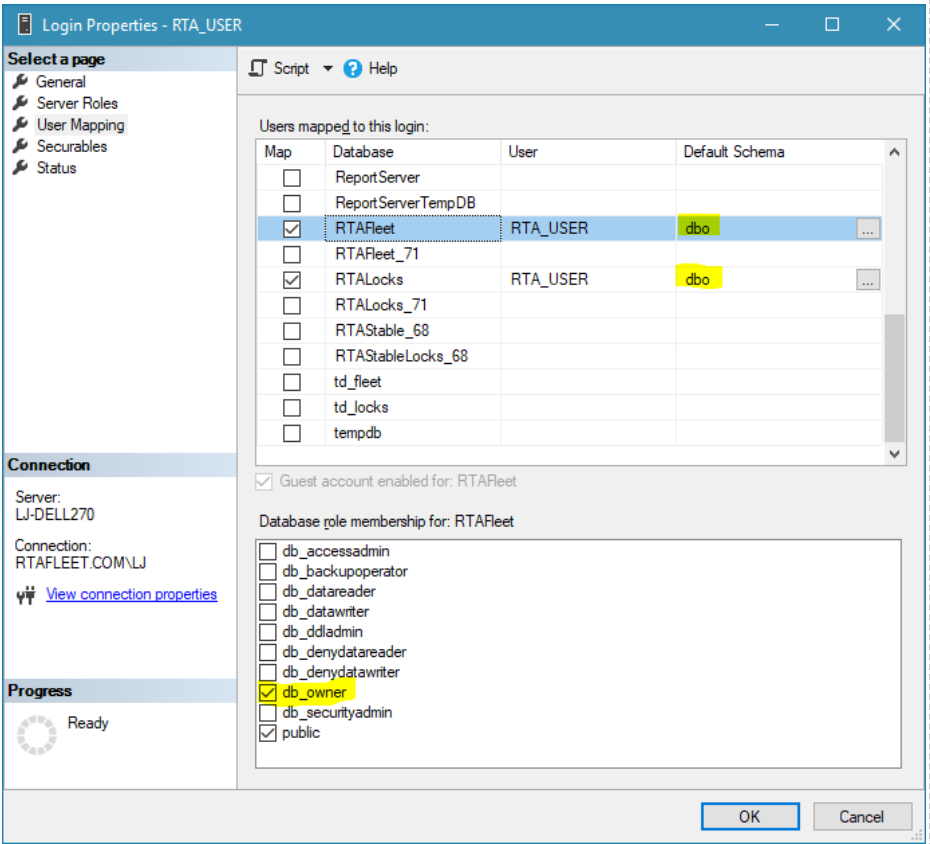Click the Login Properties title bar icon
The image size is (930, 844).
point(23,25)
